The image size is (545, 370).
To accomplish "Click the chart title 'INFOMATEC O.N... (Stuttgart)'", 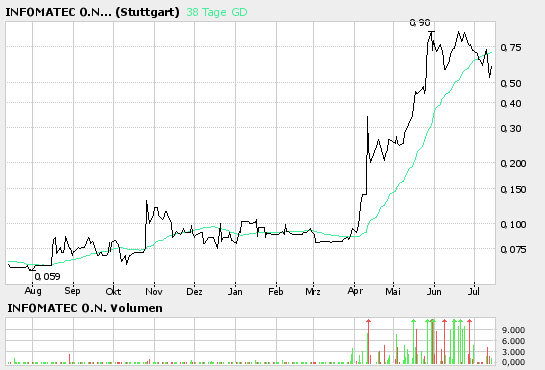I will [x=92, y=12].
